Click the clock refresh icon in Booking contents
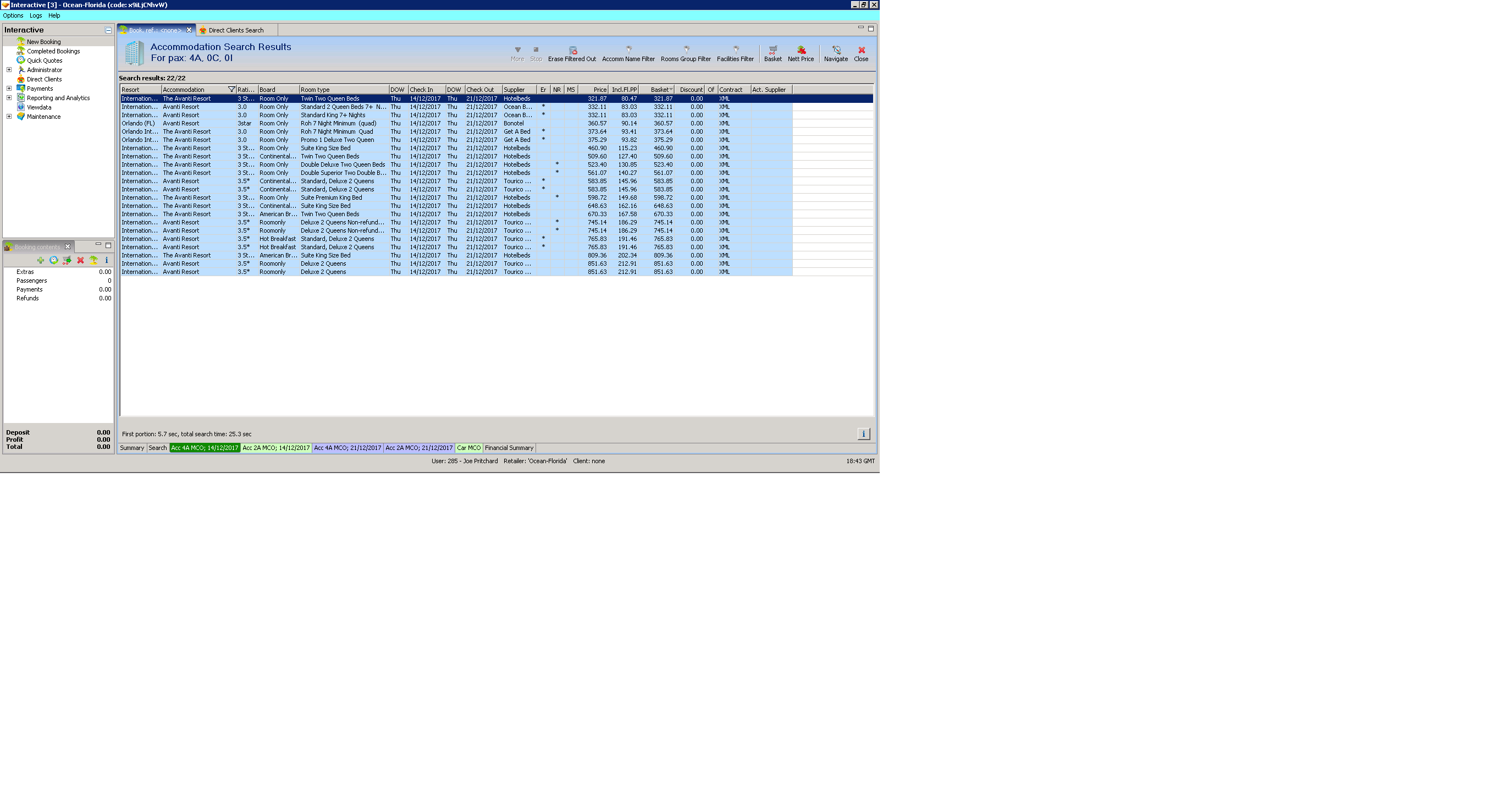1512x791 pixels. pyautogui.click(x=53, y=260)
